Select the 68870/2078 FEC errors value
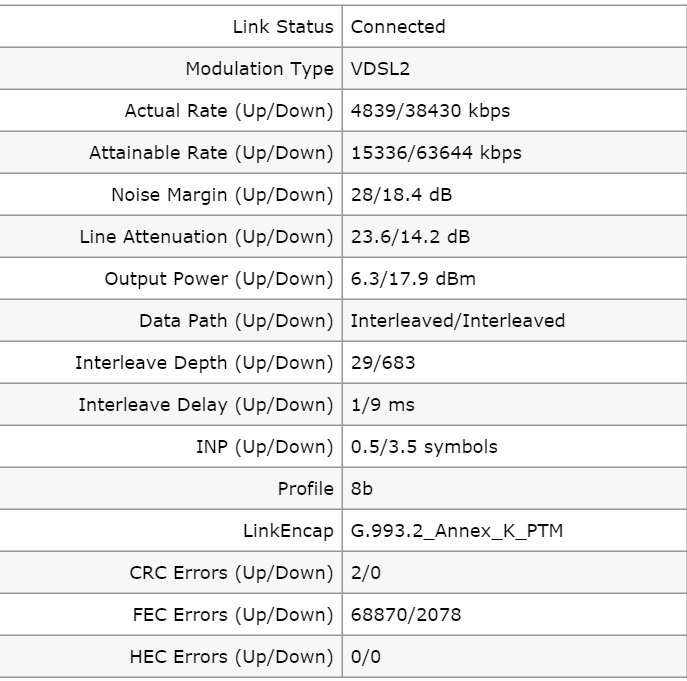This screenshot has width=687, height=681. click(x=406, y=615)
